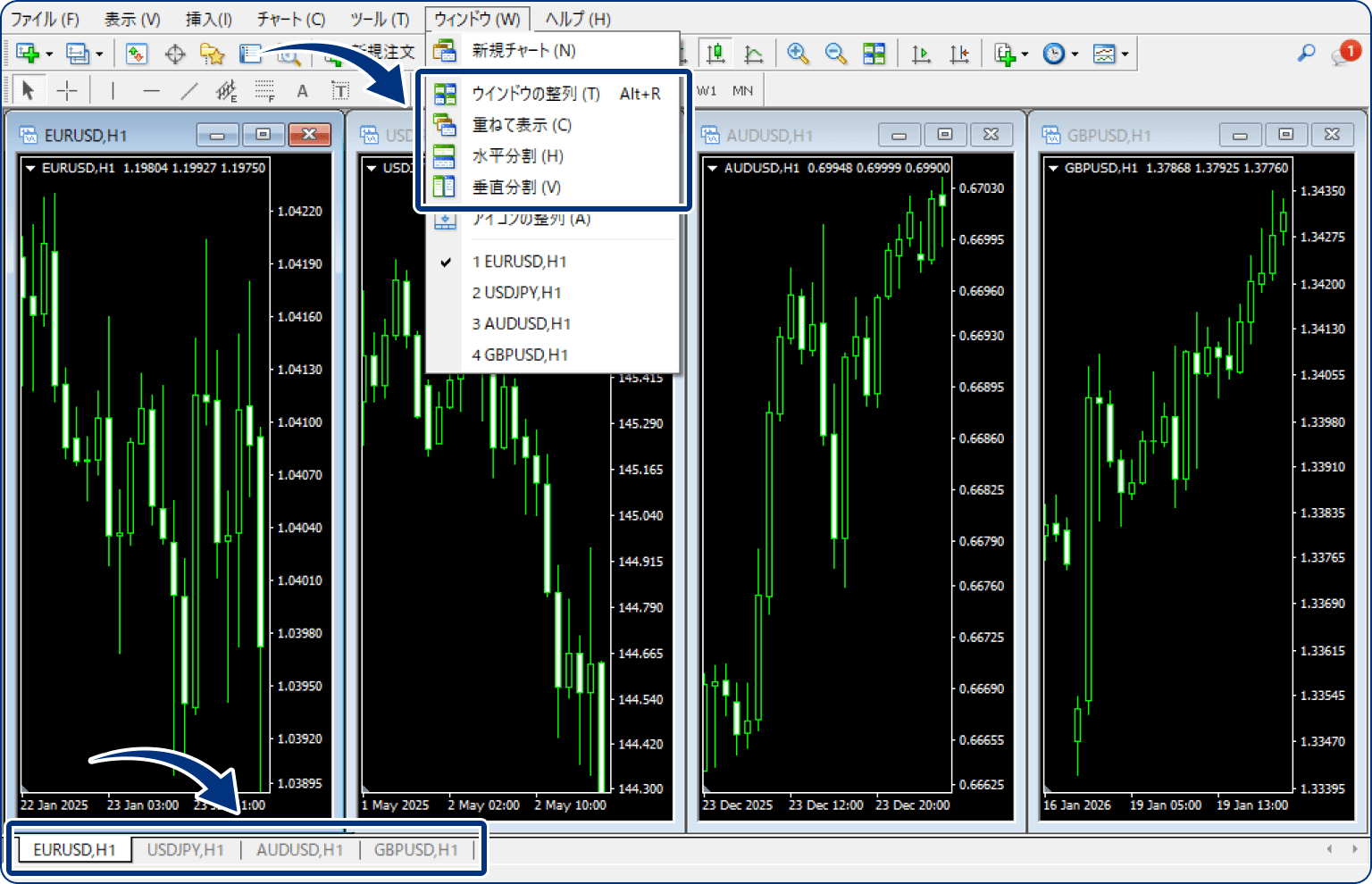Image resolution: width=1372 pixels, height=884 pixels.
Task: Expand the templates dropdown arrow
Action: (1125, 54)
